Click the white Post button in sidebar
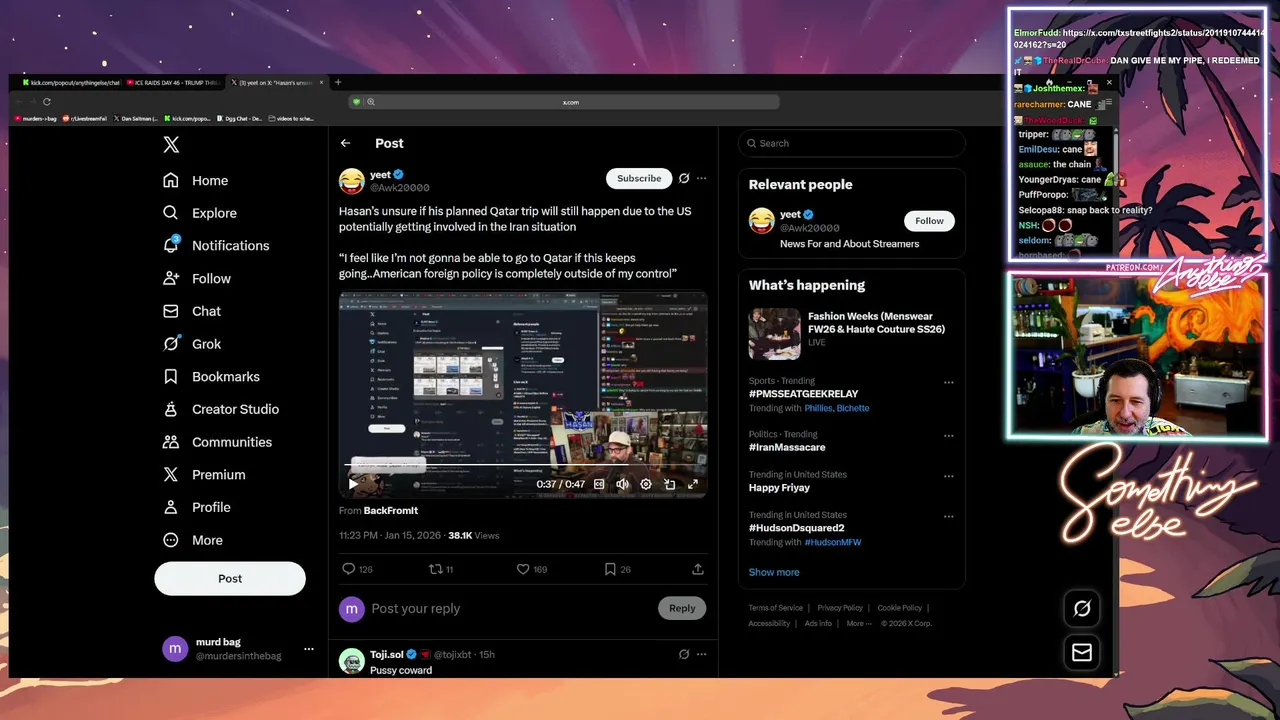1280x720 pixels. (x=230, y=578)
